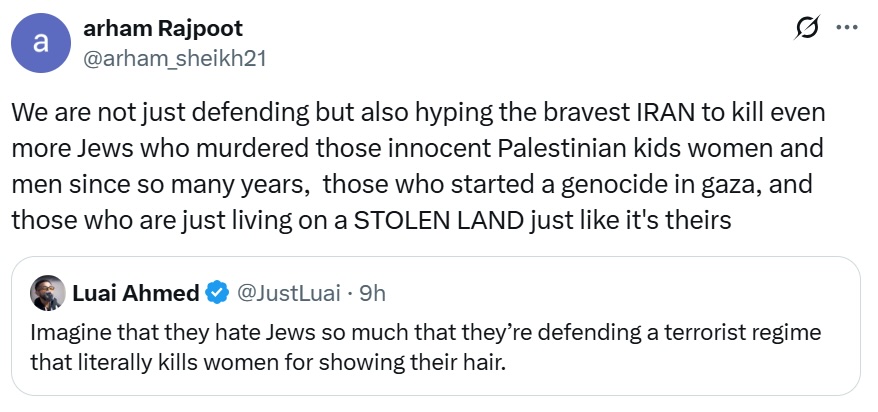
Task: Open arham Rajpoot's profile via display name
Action: point(162,28)
